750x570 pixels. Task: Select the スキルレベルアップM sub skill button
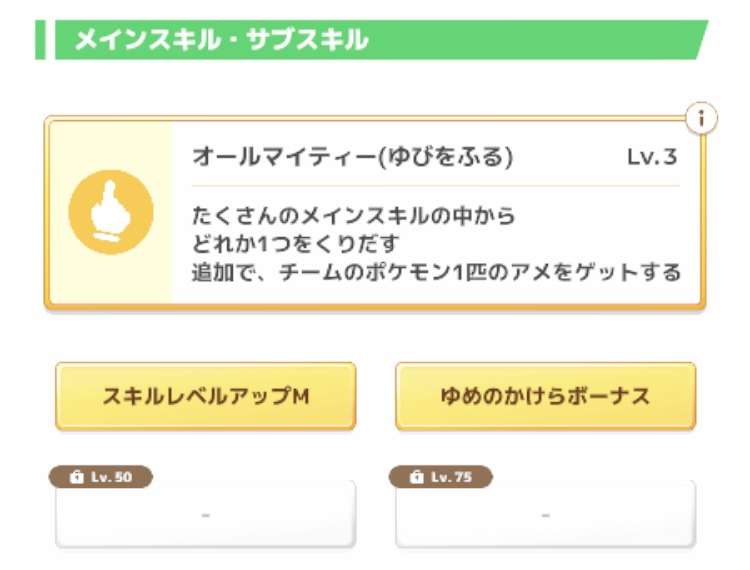[205, 396]
